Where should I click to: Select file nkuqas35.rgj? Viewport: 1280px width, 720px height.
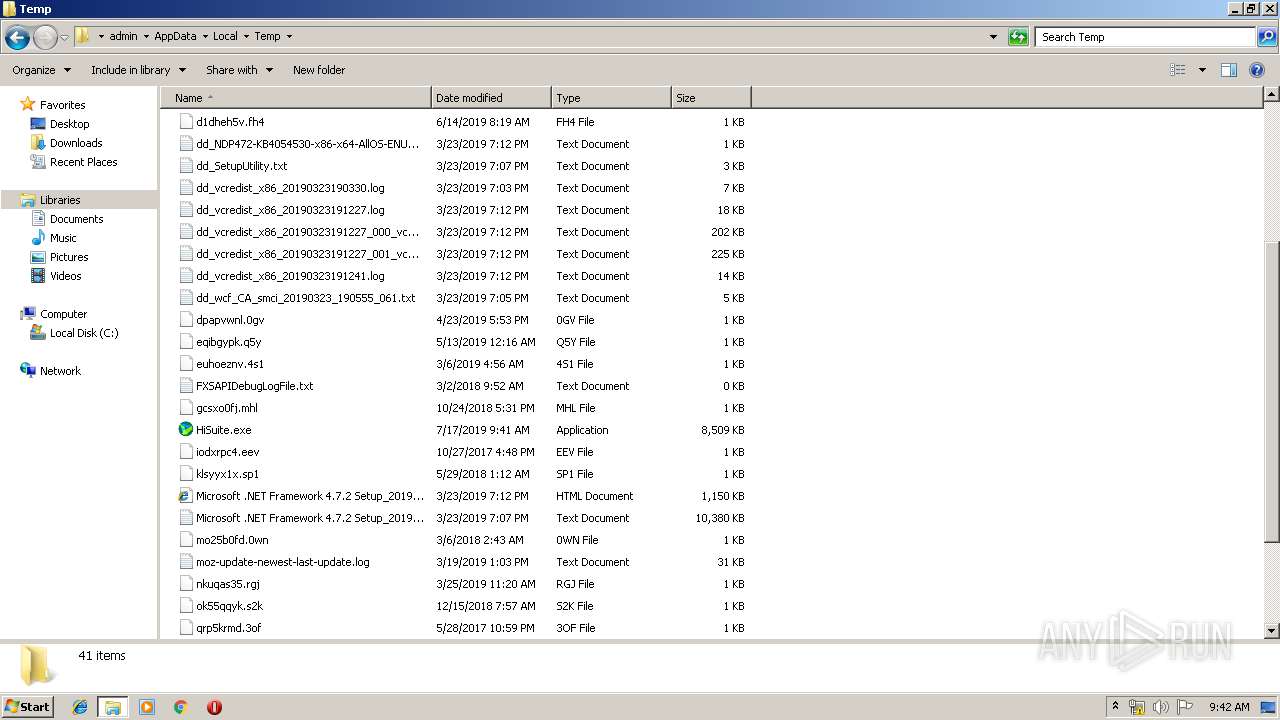228,584
